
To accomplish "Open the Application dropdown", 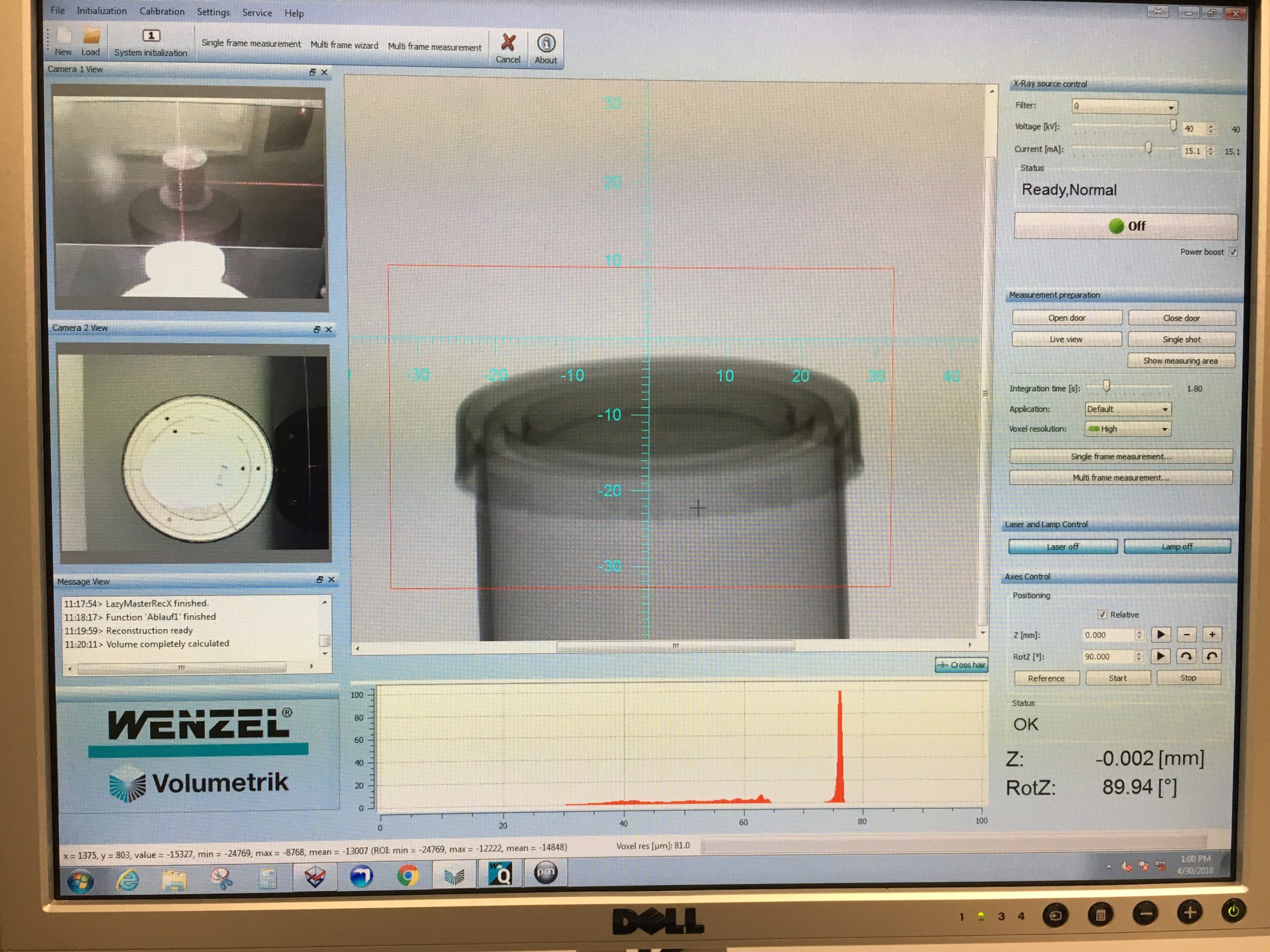I will point(1128,409).
